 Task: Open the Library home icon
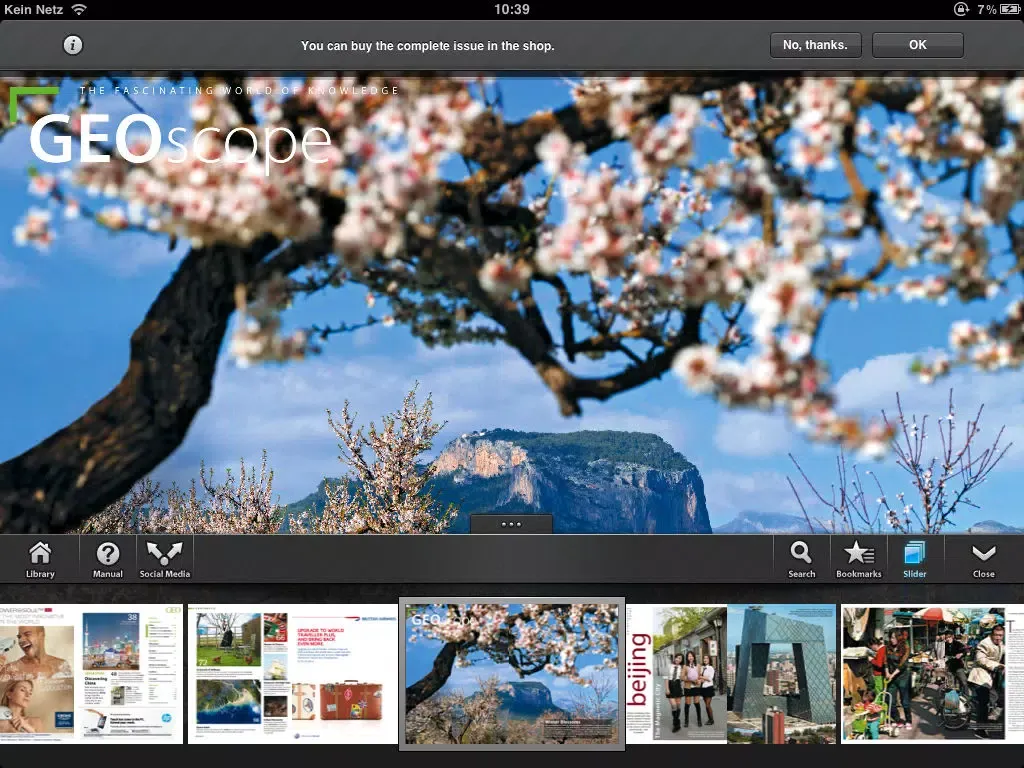pos(40,560)
